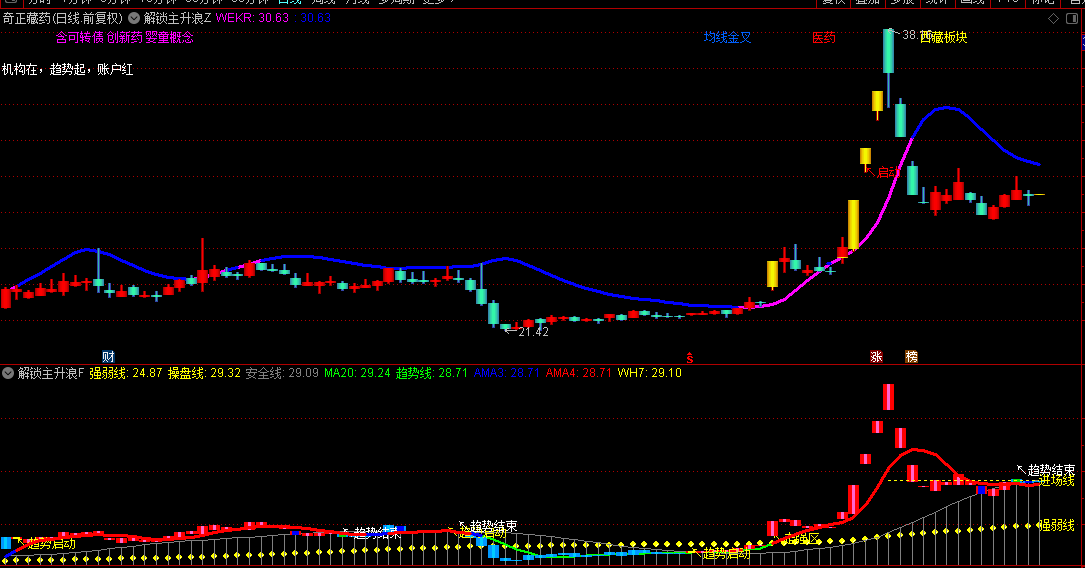Open the indicator menu beside 奇正藏药 title

tap(134, 18)
